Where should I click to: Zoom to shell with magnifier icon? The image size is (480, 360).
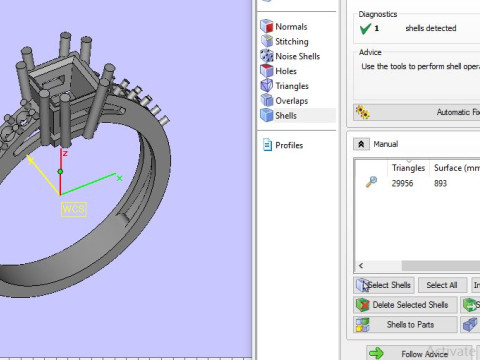click(371, 182)
